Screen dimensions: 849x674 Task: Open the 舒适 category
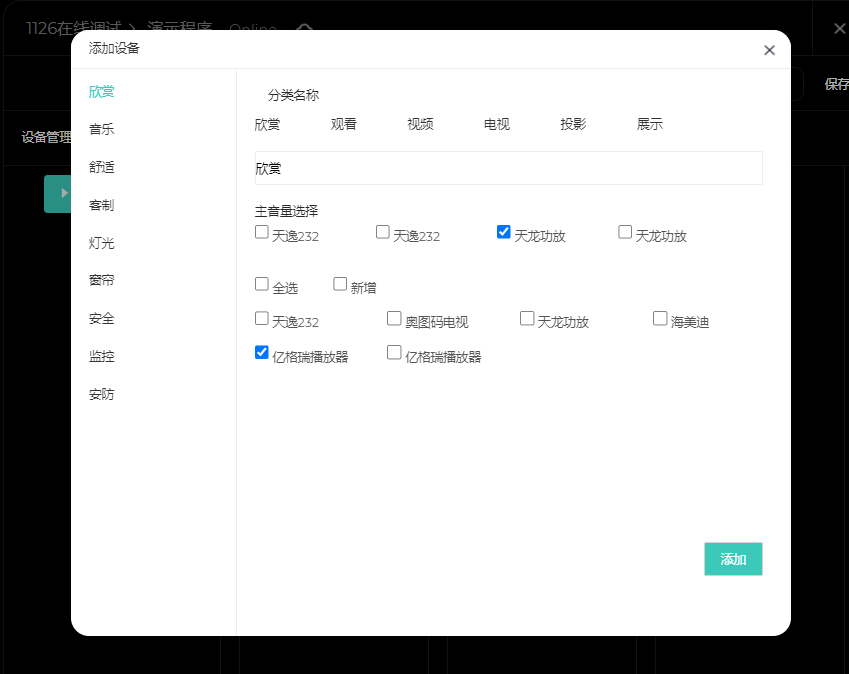pos(102,167)
